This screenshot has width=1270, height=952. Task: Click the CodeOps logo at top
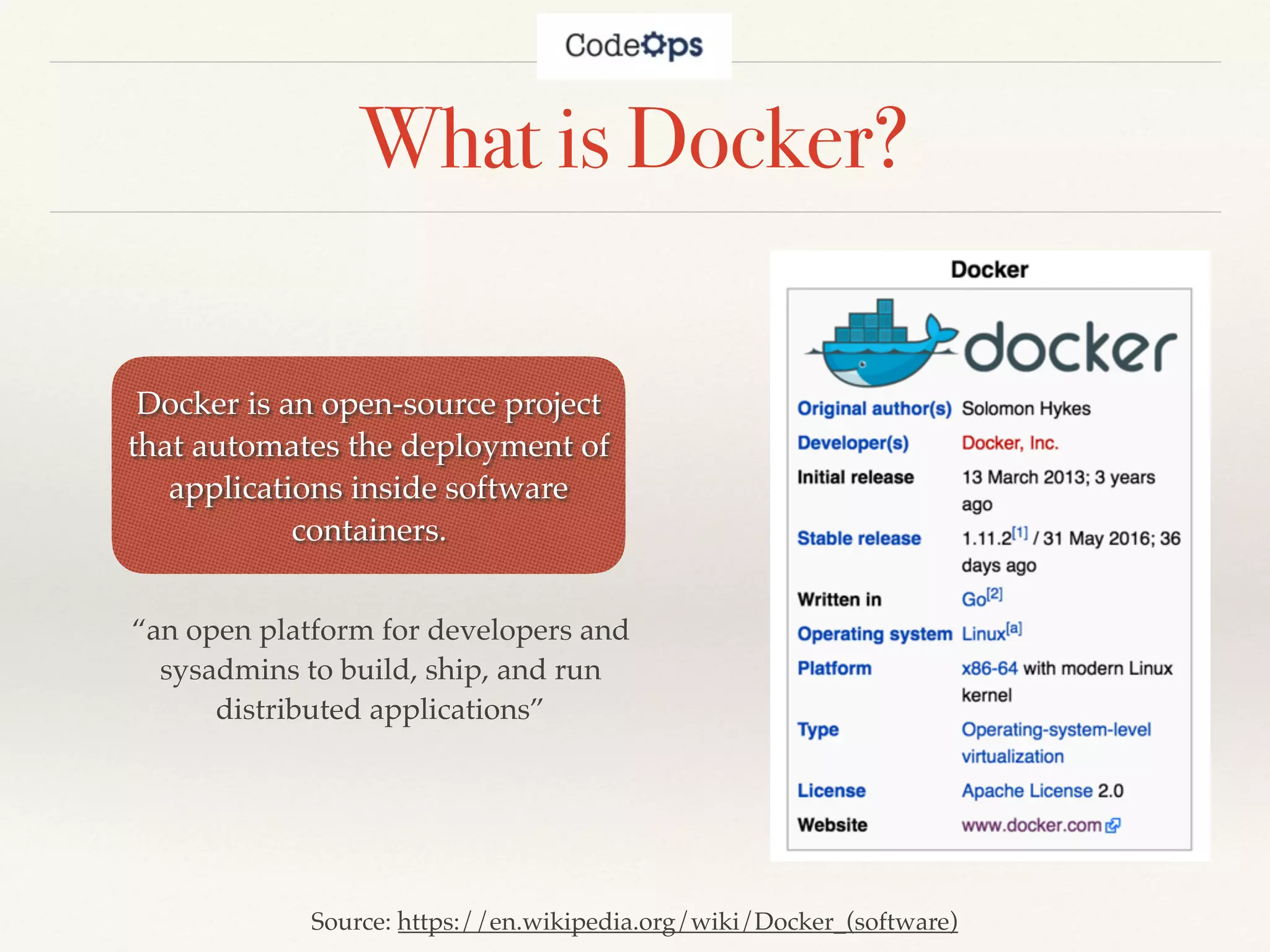pyautogui.click(x=633, y=46)
